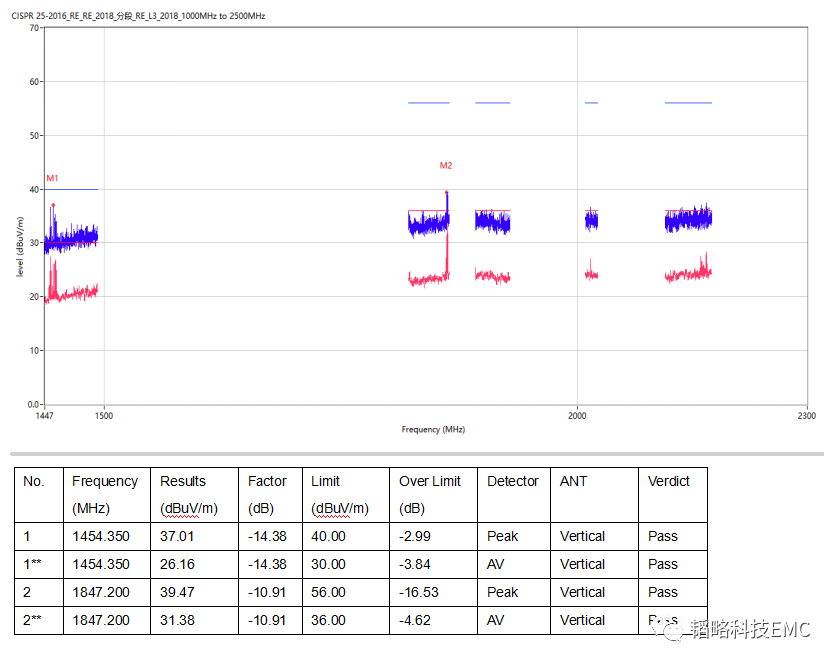
Task: Click the Factor column header
Action: point(267,481)
